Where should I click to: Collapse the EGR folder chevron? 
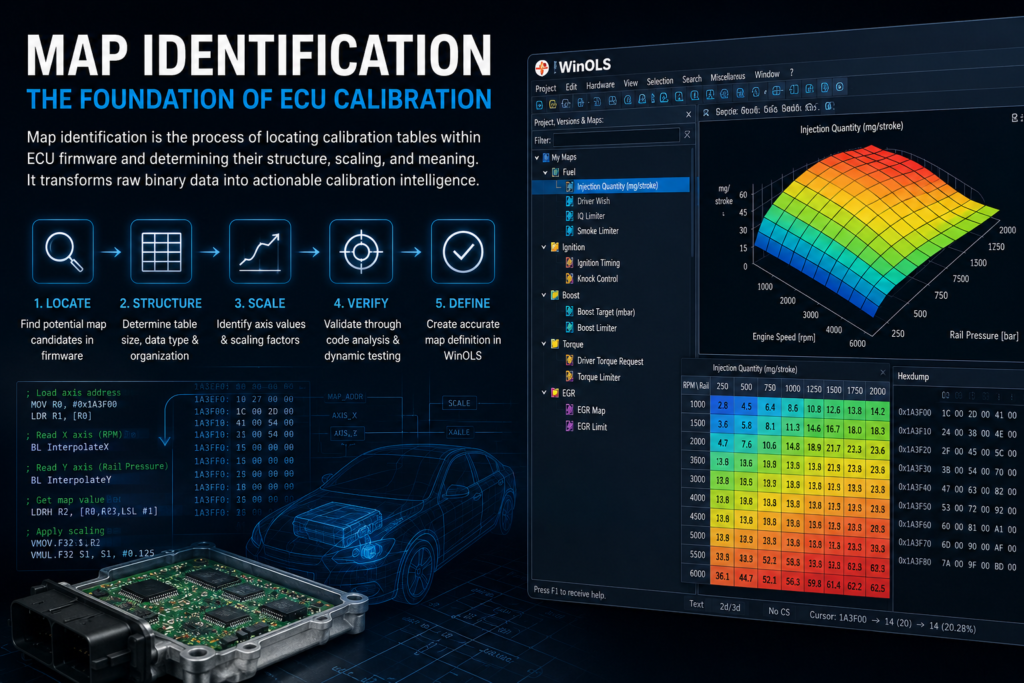(543, 392)
